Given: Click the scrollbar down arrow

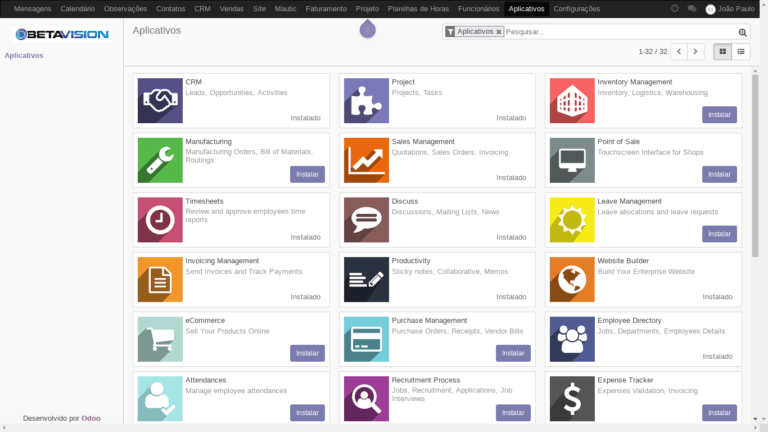Looking at the screenshot, I should point(755,419).
